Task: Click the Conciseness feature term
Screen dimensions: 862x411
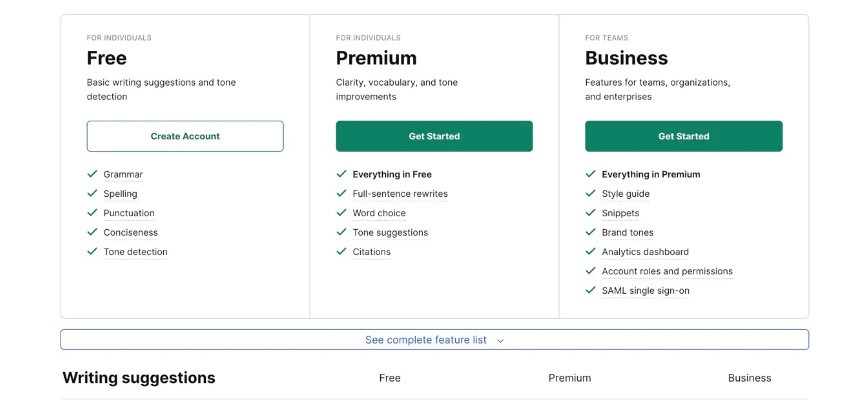Action: (130, 232)
